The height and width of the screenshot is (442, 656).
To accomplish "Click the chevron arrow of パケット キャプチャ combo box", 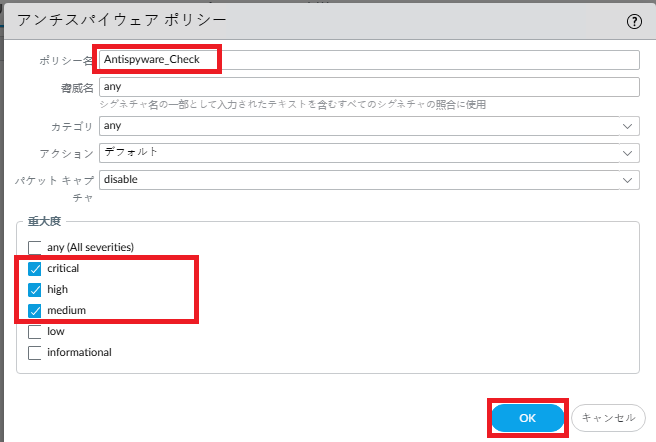I will (627, 180).
